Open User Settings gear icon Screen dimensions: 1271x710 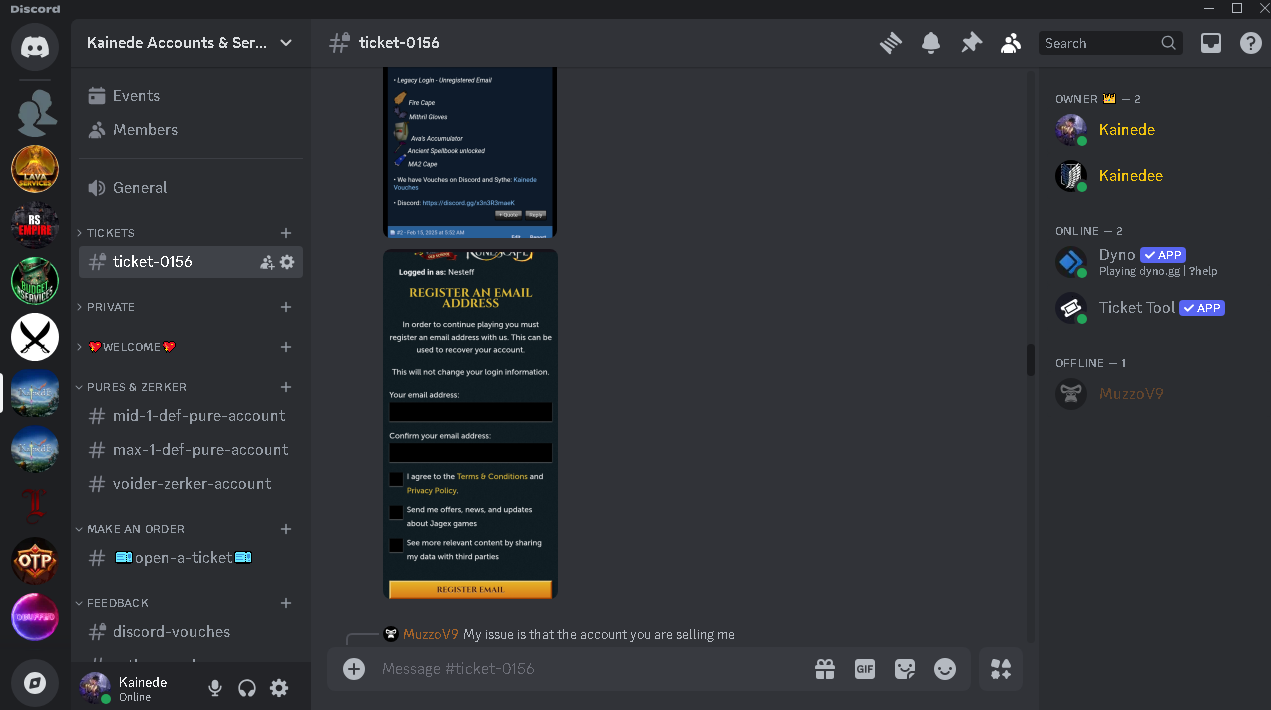point(279,688)
